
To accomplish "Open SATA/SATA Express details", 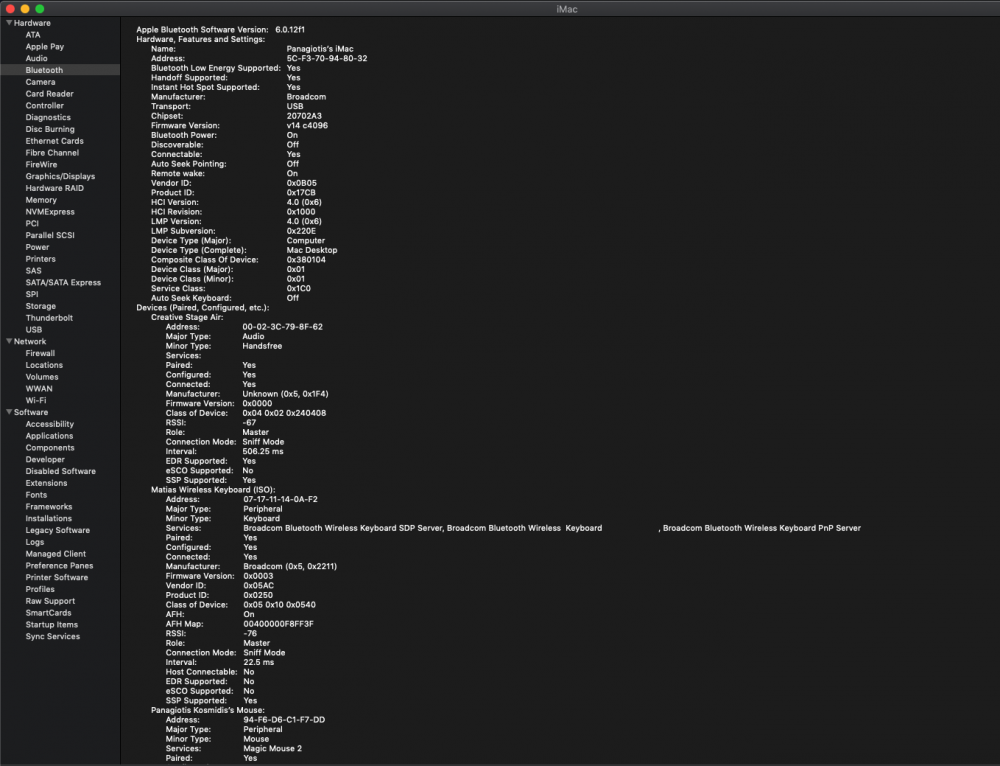I will pos(63,283).
